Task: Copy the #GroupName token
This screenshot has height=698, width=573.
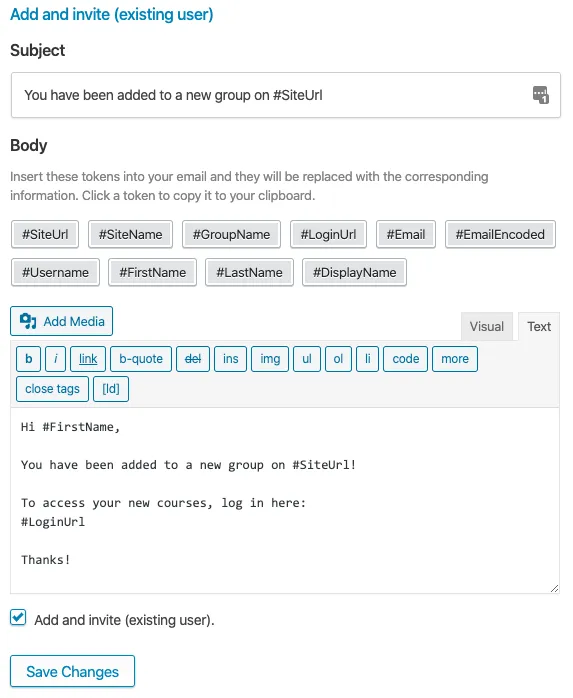Action: click(231, 234)
